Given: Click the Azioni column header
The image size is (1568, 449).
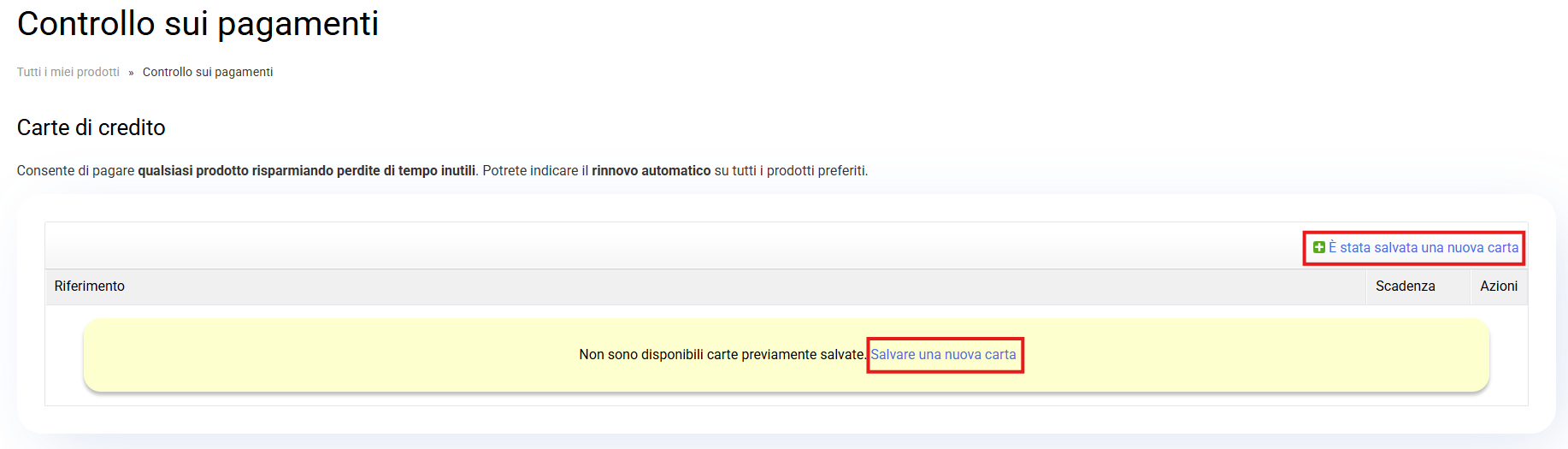Looking at the screenshot, I should pyautogui.click(x=1499, y=286).
